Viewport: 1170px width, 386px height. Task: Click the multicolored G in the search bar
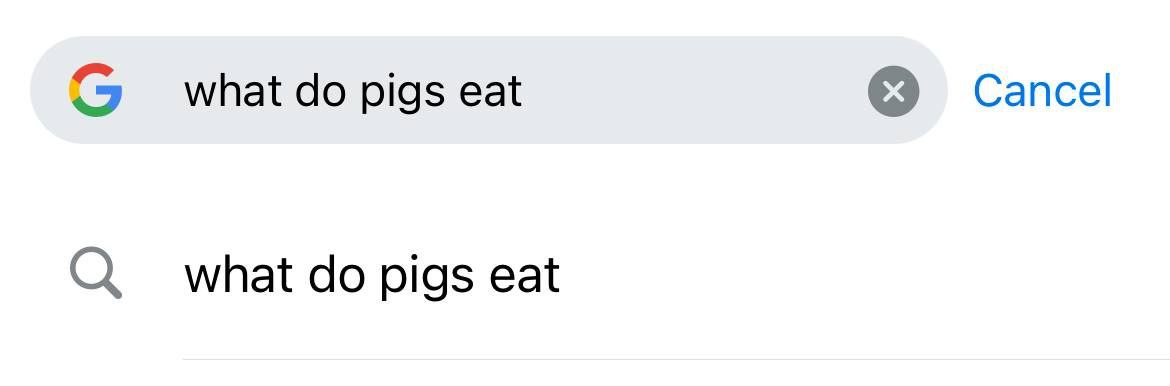pyautogui.click(x=96, y=90)
